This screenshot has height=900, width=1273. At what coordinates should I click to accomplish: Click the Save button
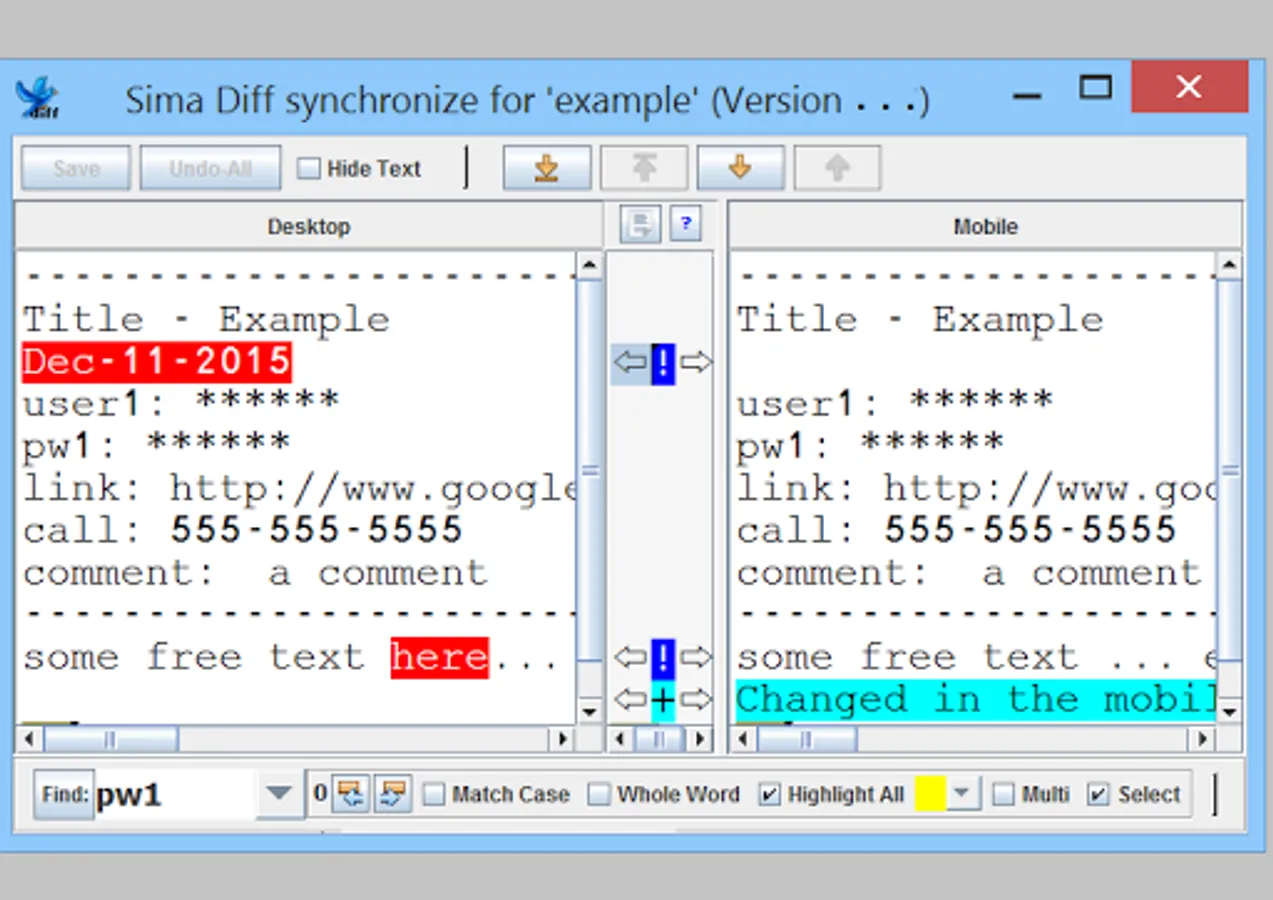coord(76,168)
